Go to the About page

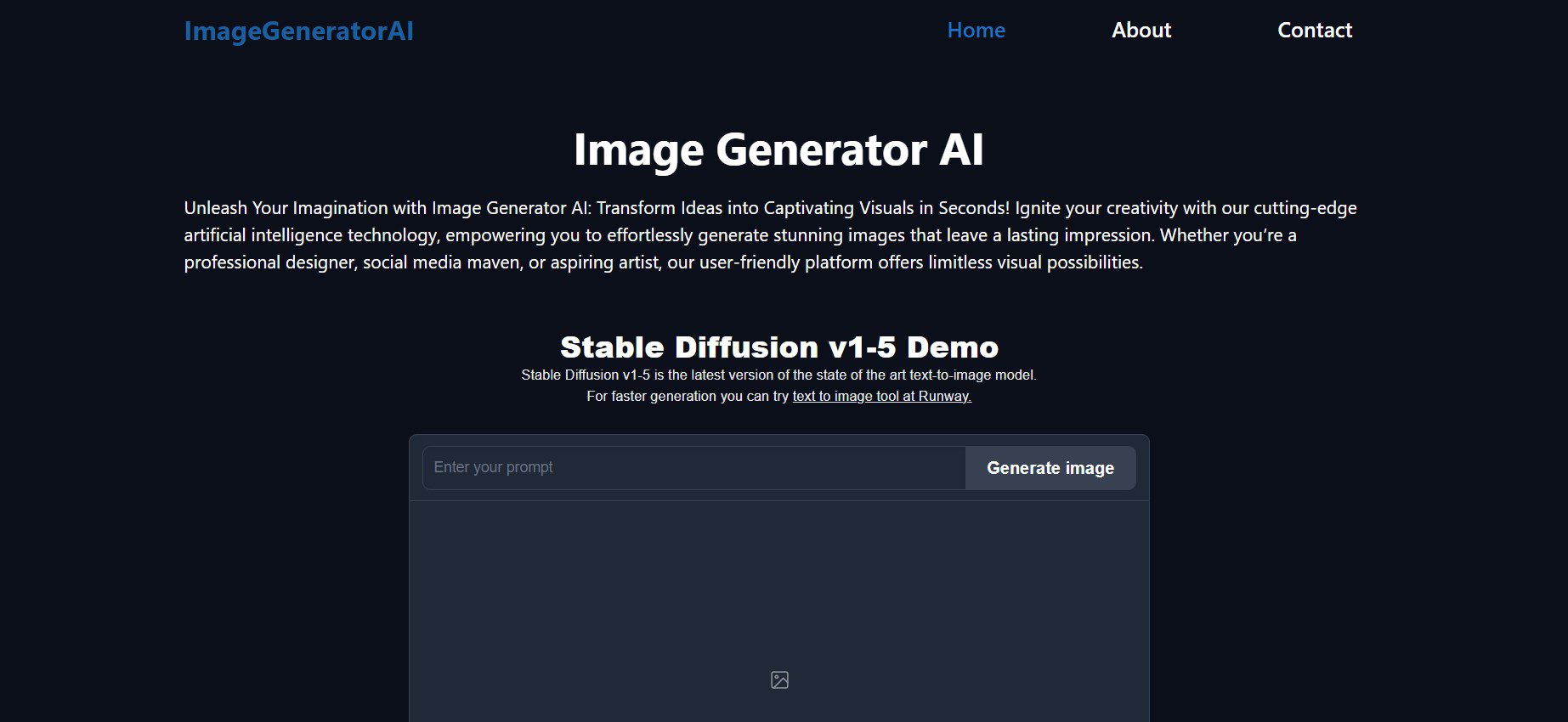1141,31
